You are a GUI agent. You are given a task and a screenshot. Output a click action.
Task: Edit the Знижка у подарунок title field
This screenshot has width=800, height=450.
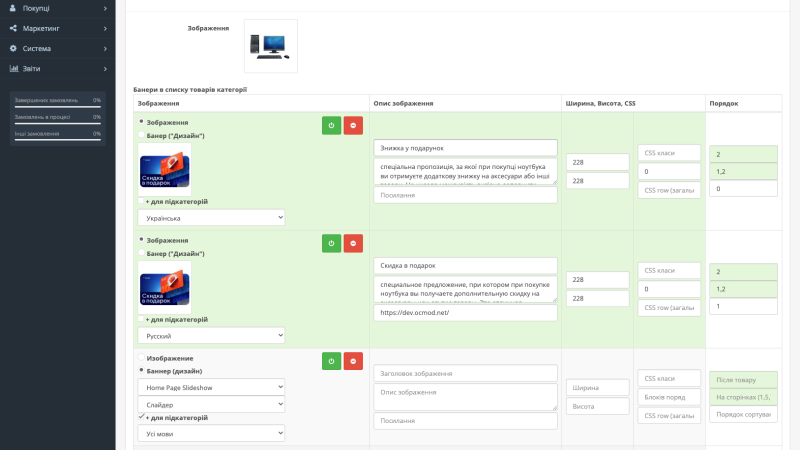pos(465,148)
